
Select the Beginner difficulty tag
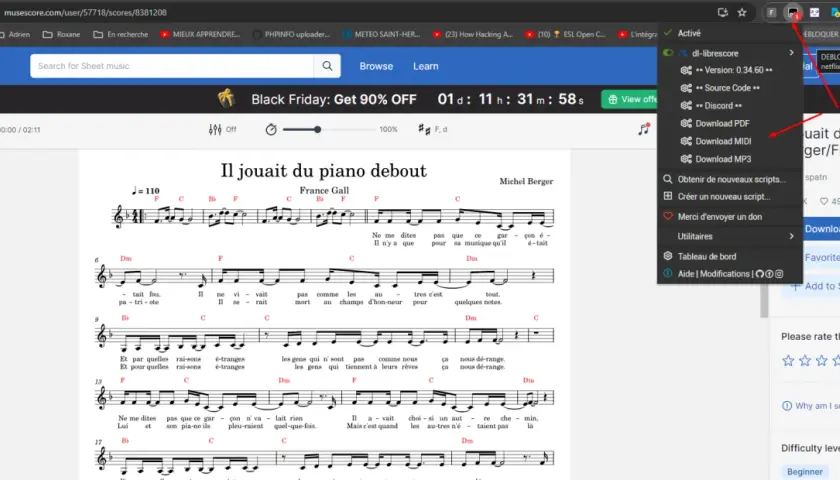tap(805, 471)
